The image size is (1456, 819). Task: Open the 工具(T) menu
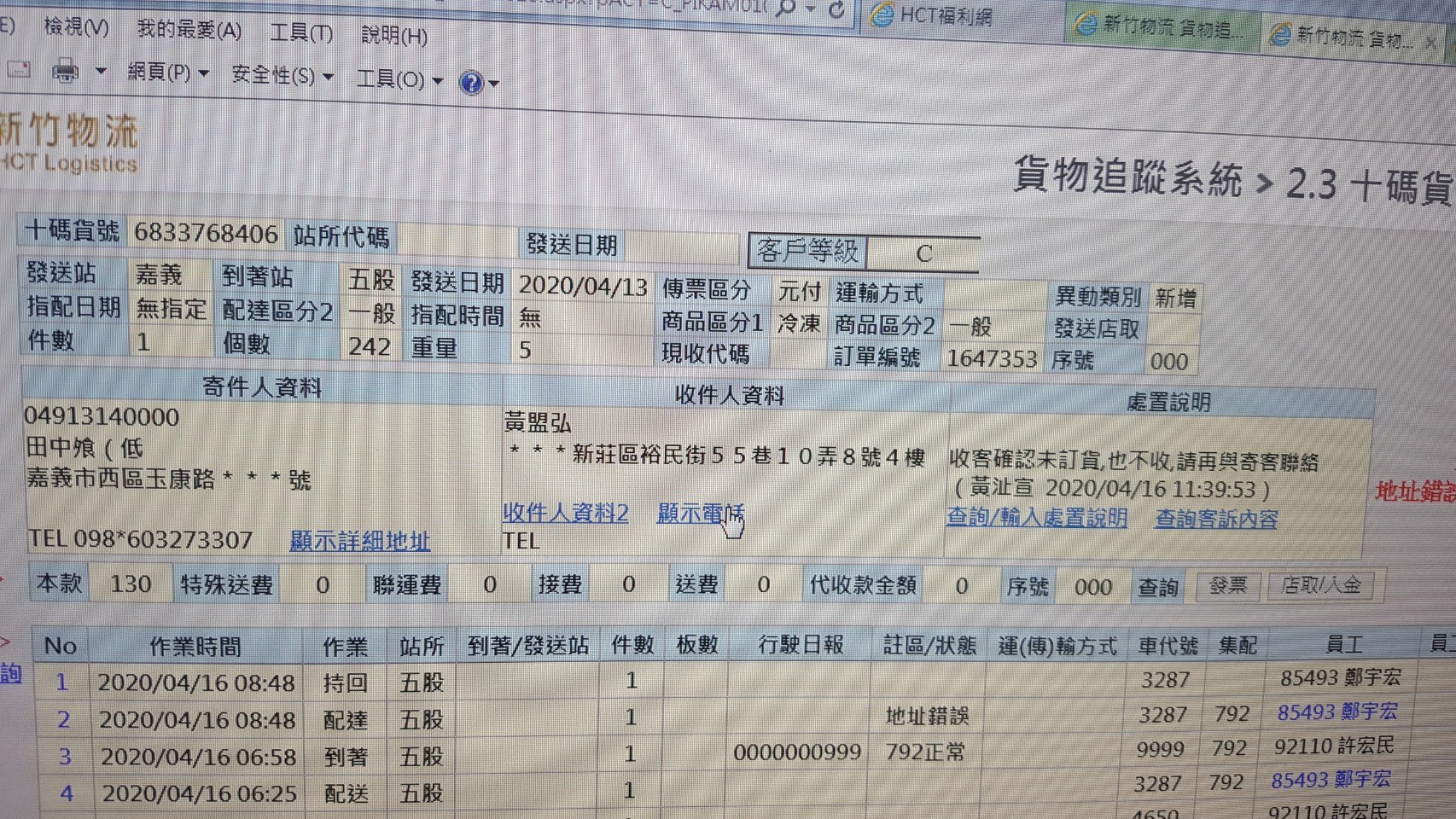click(x=301, y=33)
